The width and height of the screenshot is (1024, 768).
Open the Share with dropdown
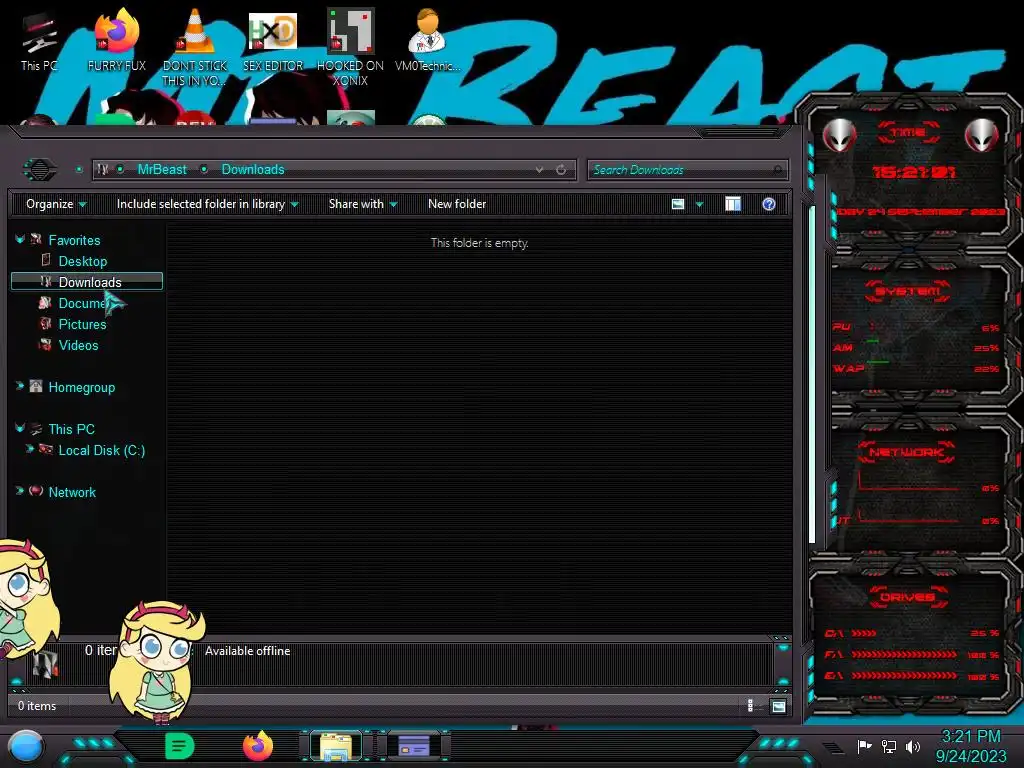pyautogui.click(x=363, y=204)
